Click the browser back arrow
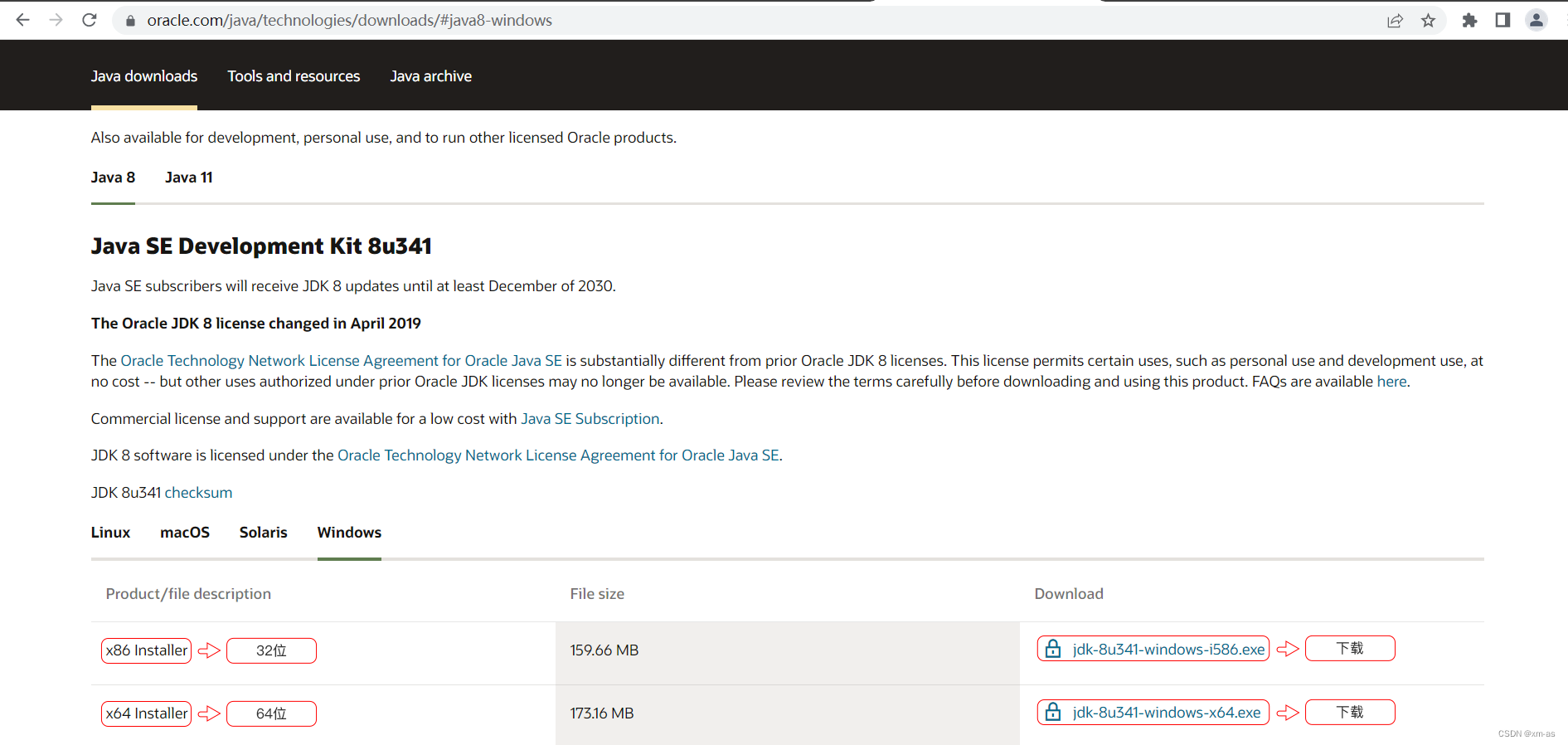 tap(23, 20)
